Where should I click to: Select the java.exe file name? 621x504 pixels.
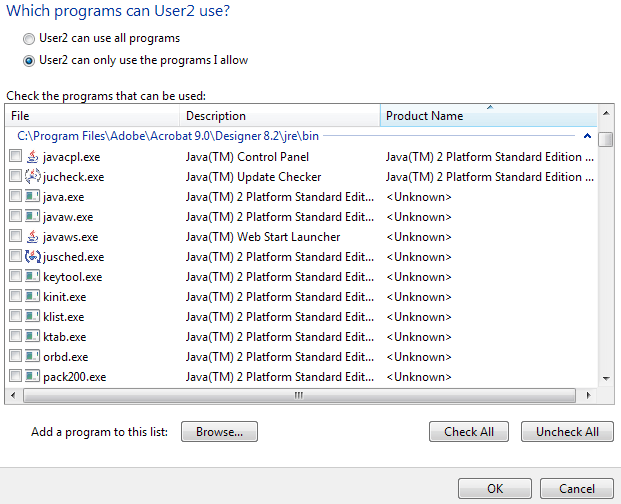click(63, 197)
